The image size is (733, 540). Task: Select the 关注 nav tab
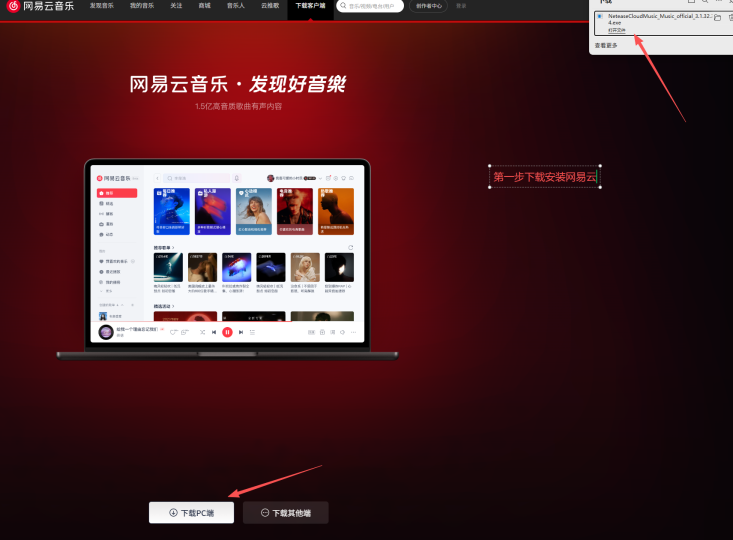pos(176,6)
